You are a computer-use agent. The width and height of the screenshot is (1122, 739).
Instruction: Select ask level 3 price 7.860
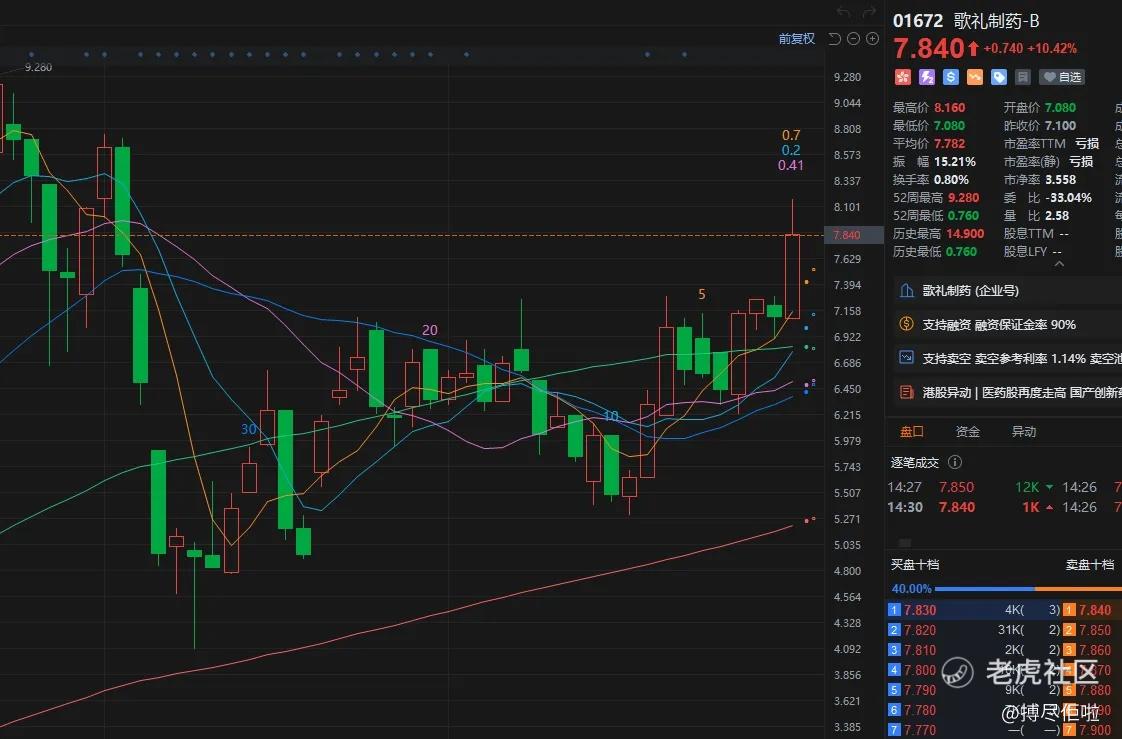1095,650
